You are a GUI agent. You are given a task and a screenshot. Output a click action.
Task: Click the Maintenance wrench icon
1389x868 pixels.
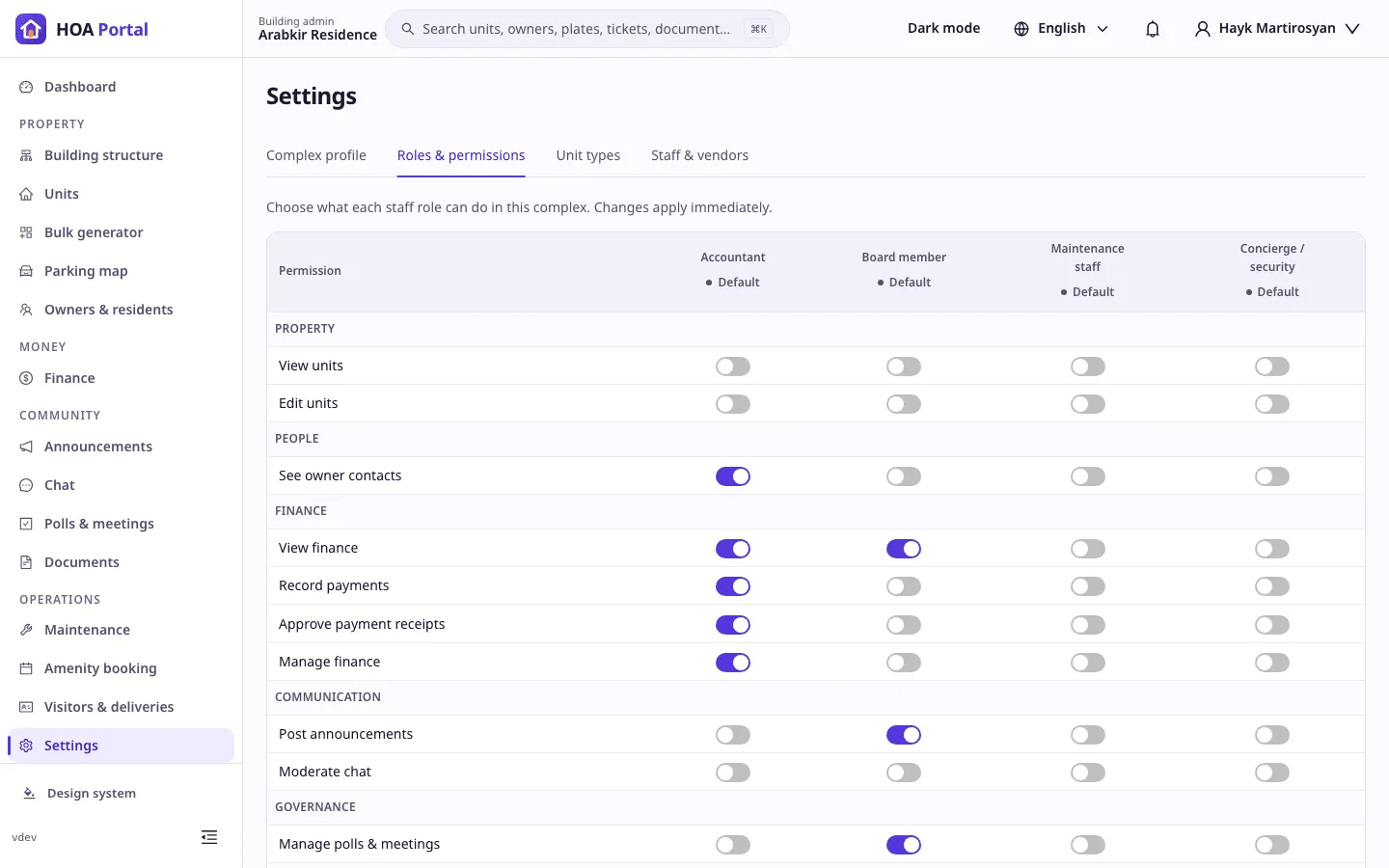(x=26, y=630)
